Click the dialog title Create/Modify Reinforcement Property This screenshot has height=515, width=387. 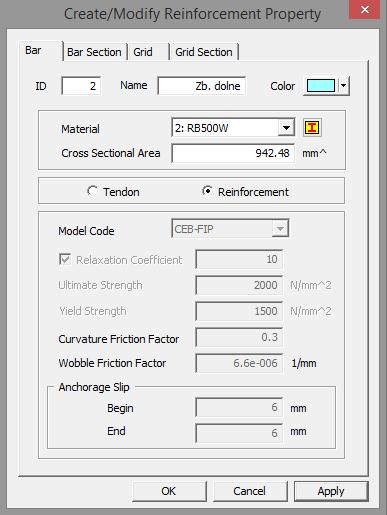192,14
